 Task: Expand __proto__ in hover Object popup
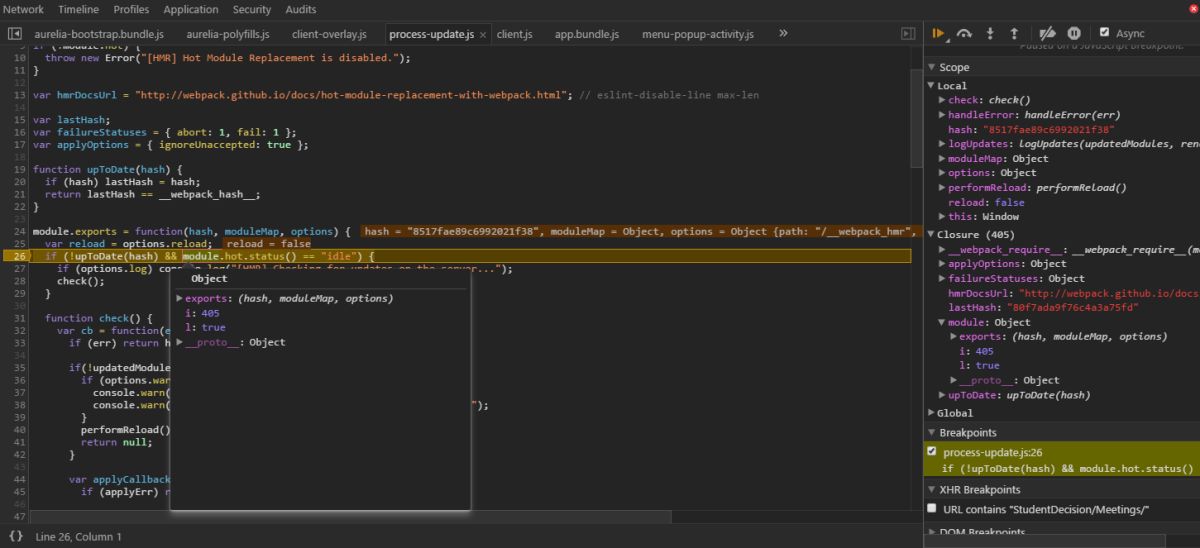[180, 343]
